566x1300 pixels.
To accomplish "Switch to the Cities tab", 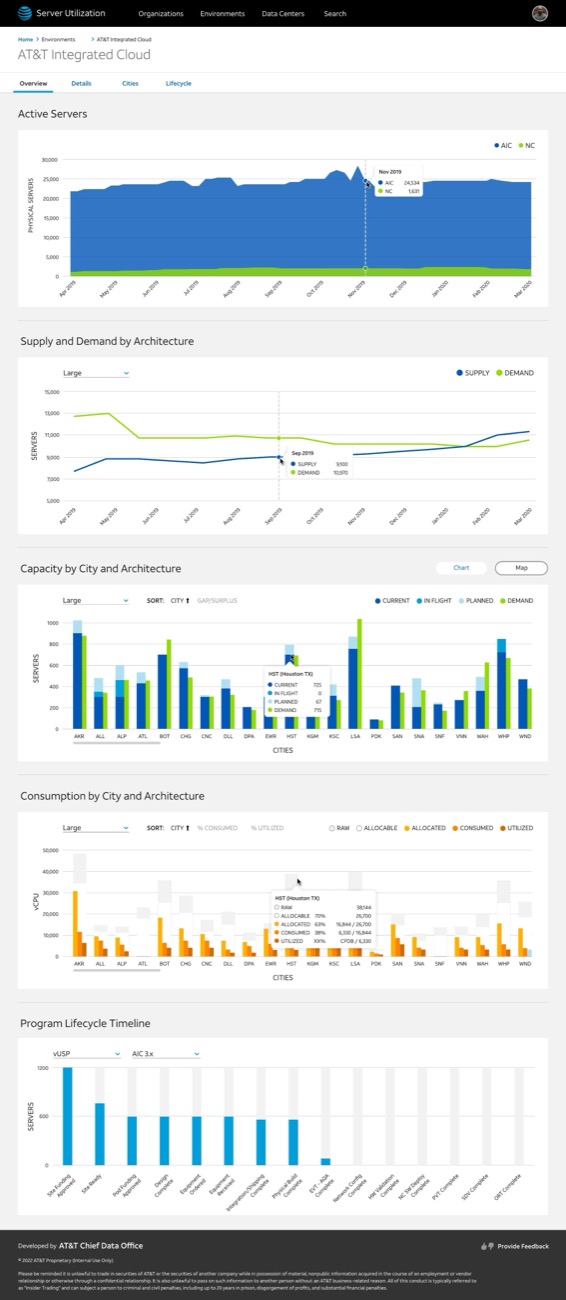I will click(x=130, y=84).
